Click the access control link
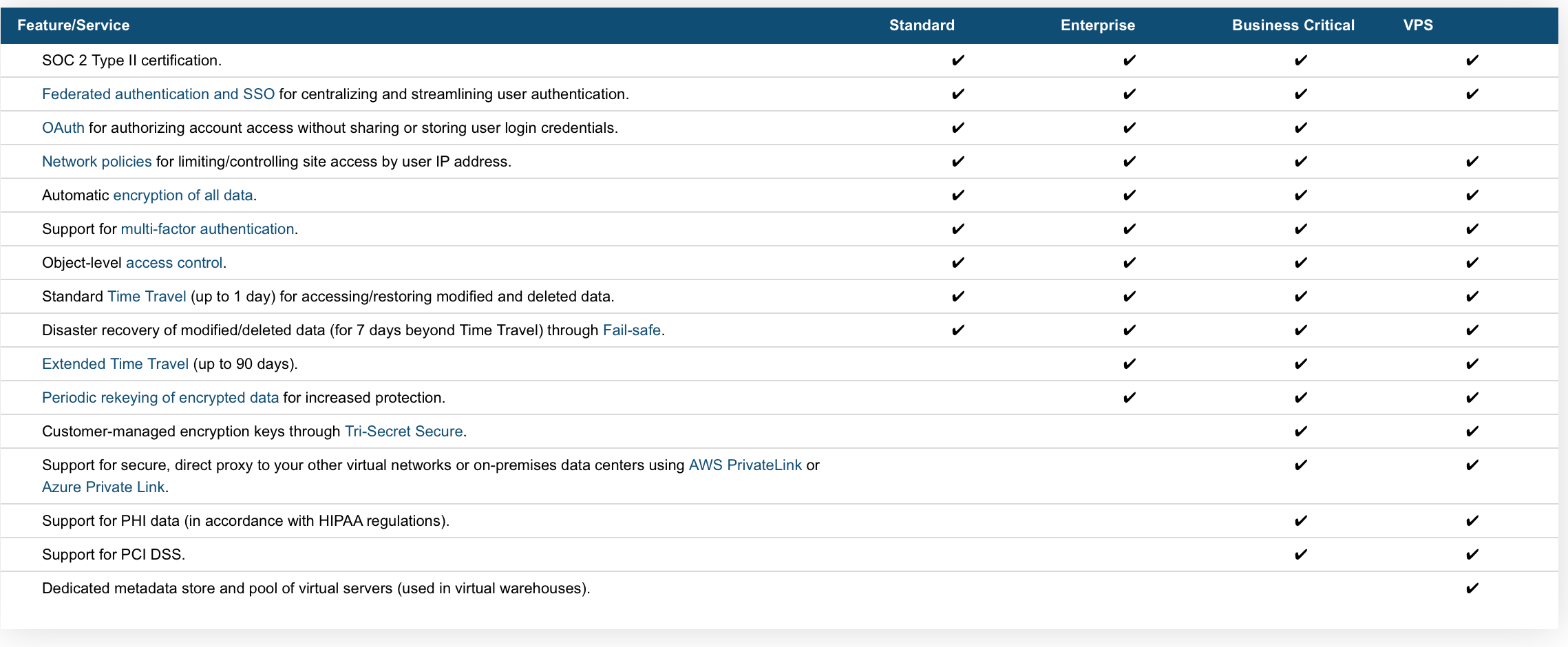1568x647 pixels. coord(173,263)
